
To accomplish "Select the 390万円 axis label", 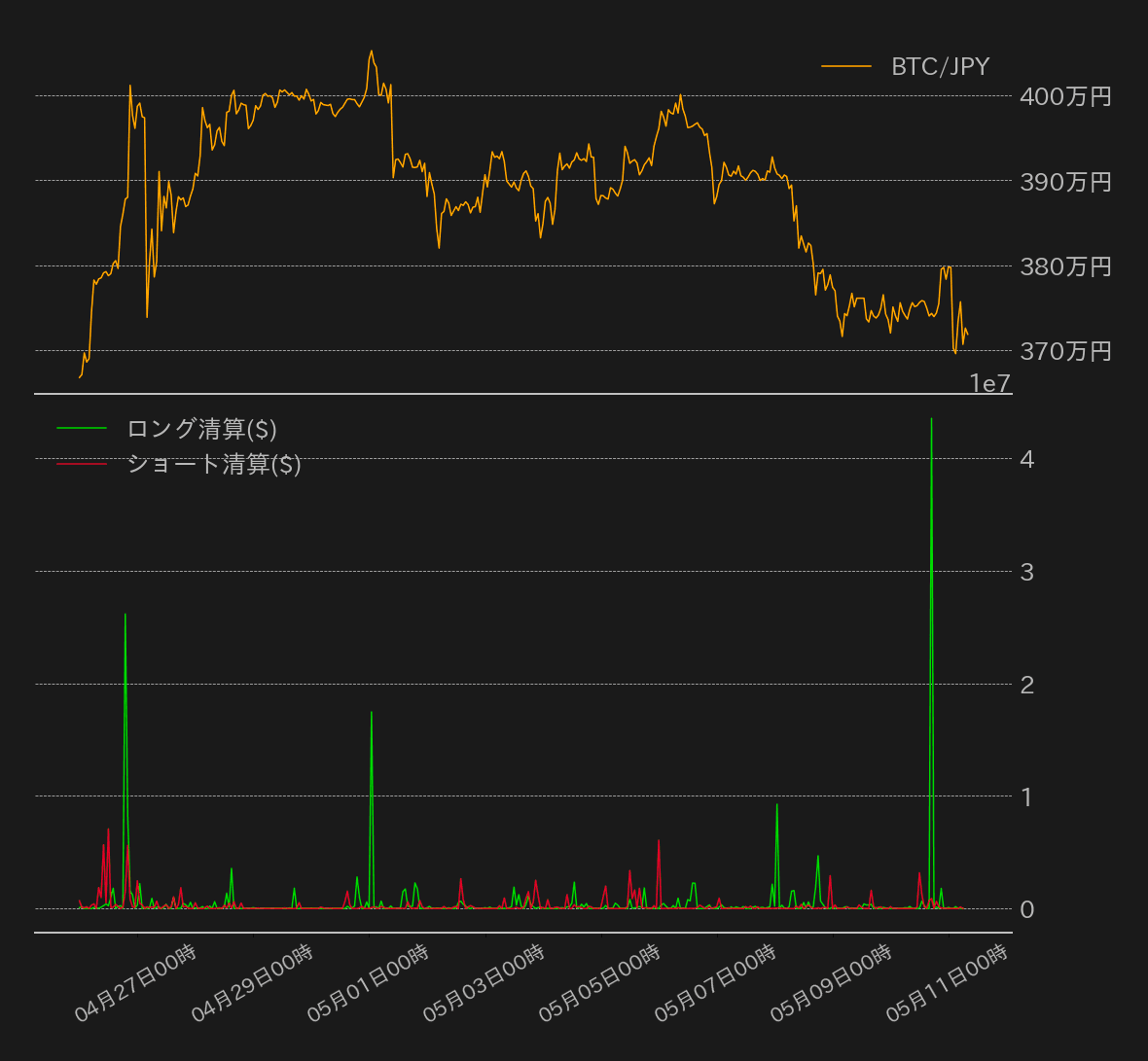I will pyautogui.click(x=1064, y=182).
